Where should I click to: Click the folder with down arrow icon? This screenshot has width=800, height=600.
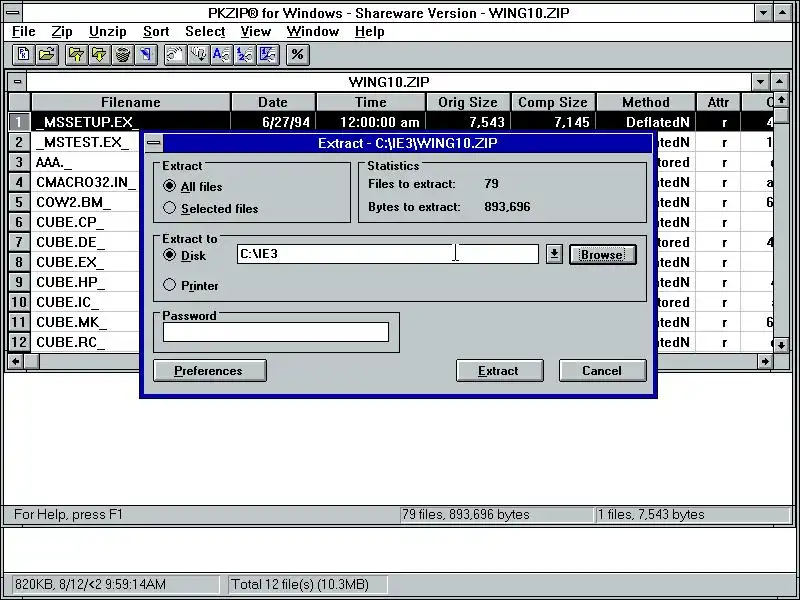tap(99, 55)
